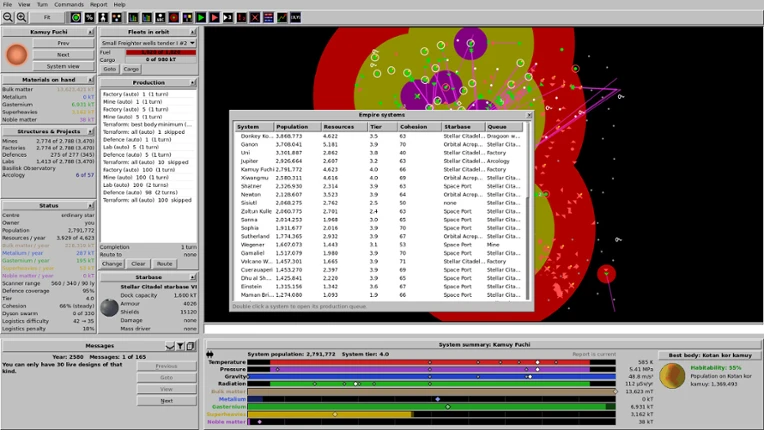Clear the production queue
The height and width of the screenshot is (430, 764).
[138, 263]
